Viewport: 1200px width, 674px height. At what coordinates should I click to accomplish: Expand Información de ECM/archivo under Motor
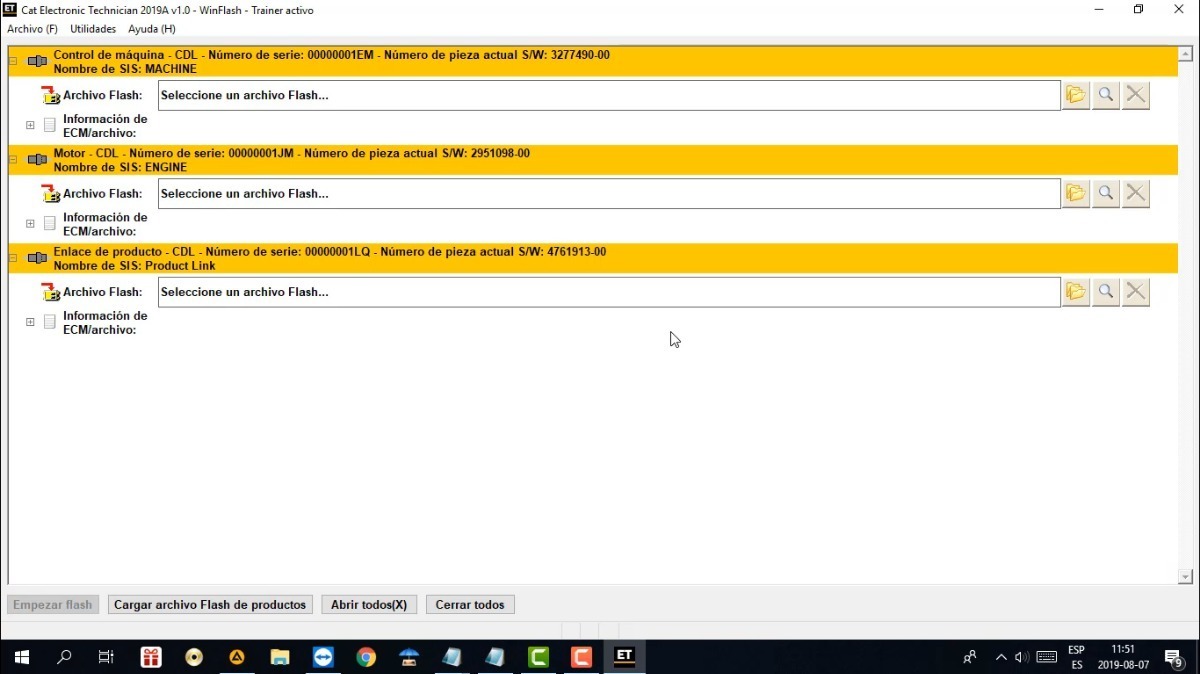tap(30, 223)
